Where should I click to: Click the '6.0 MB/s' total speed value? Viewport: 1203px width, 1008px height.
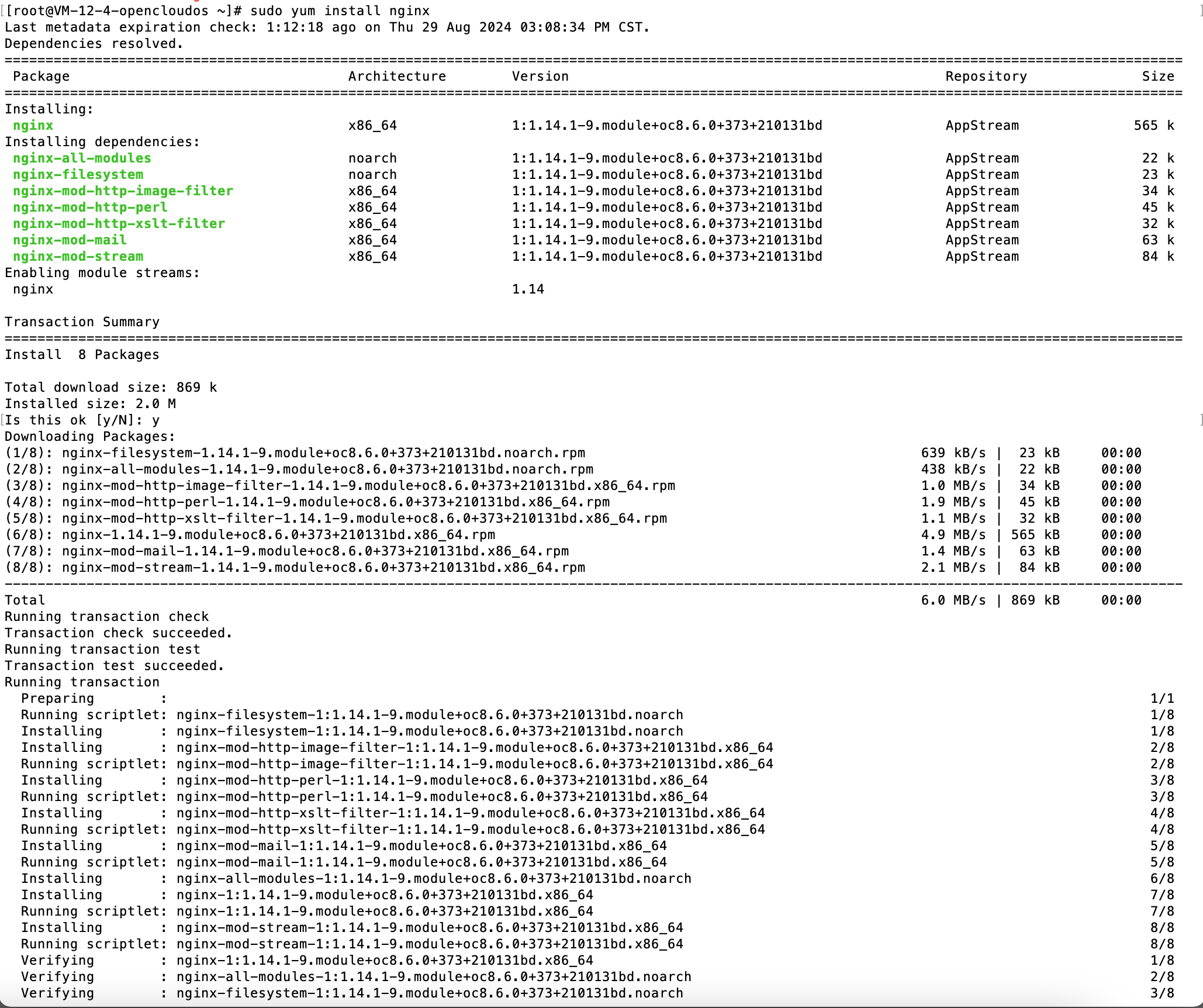point(953,600)
